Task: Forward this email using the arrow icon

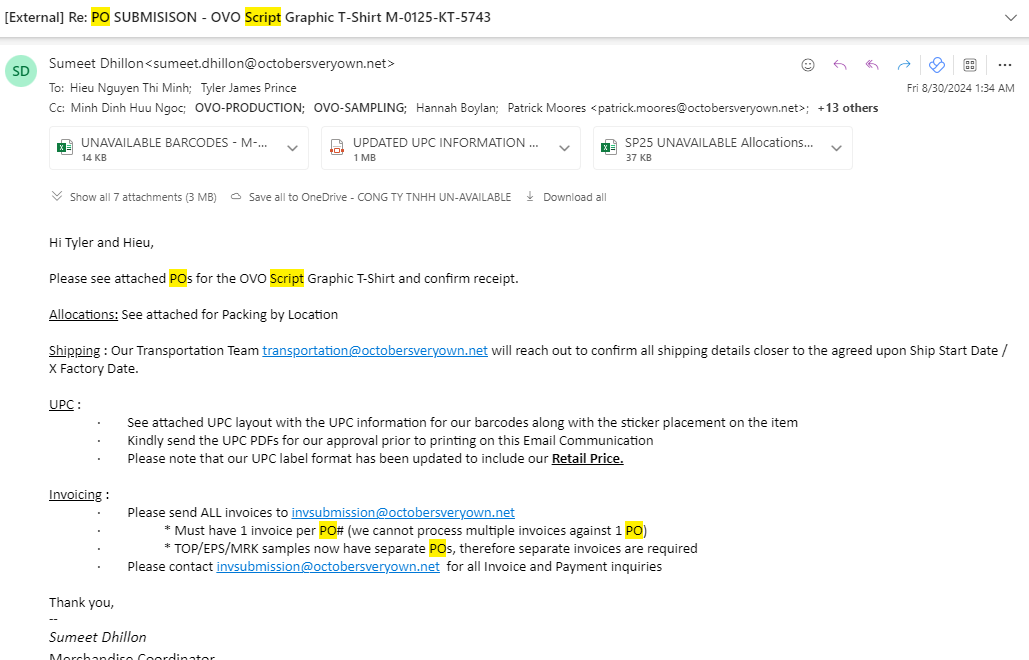Action: pos(904,65)
